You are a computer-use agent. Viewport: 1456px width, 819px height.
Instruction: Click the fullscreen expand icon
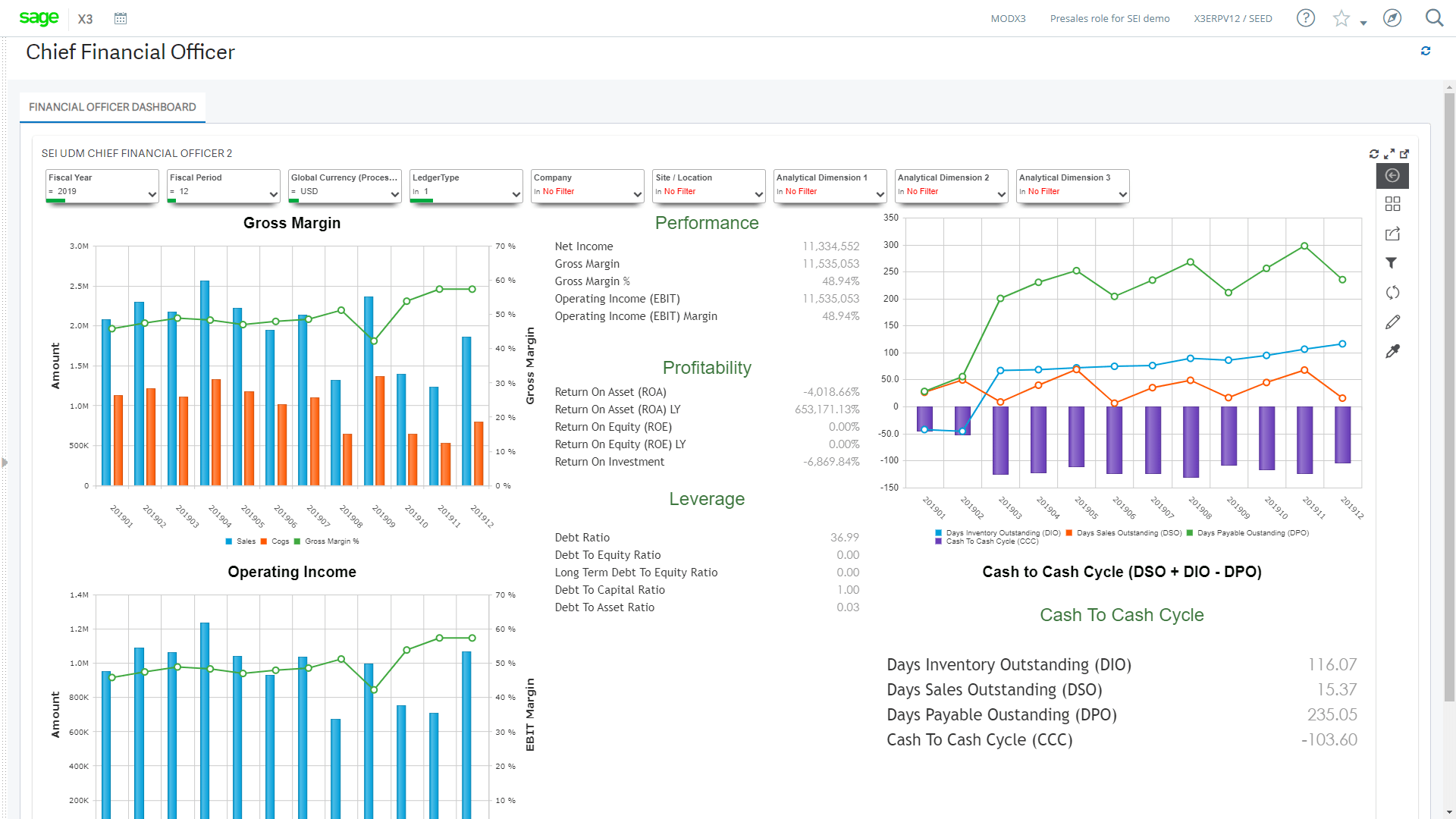(1389, 153)
